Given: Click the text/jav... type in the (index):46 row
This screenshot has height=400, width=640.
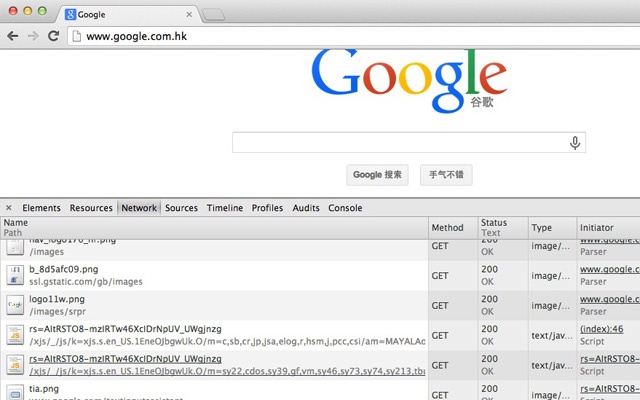Looking at the screenshot, I should click(552, 336).
